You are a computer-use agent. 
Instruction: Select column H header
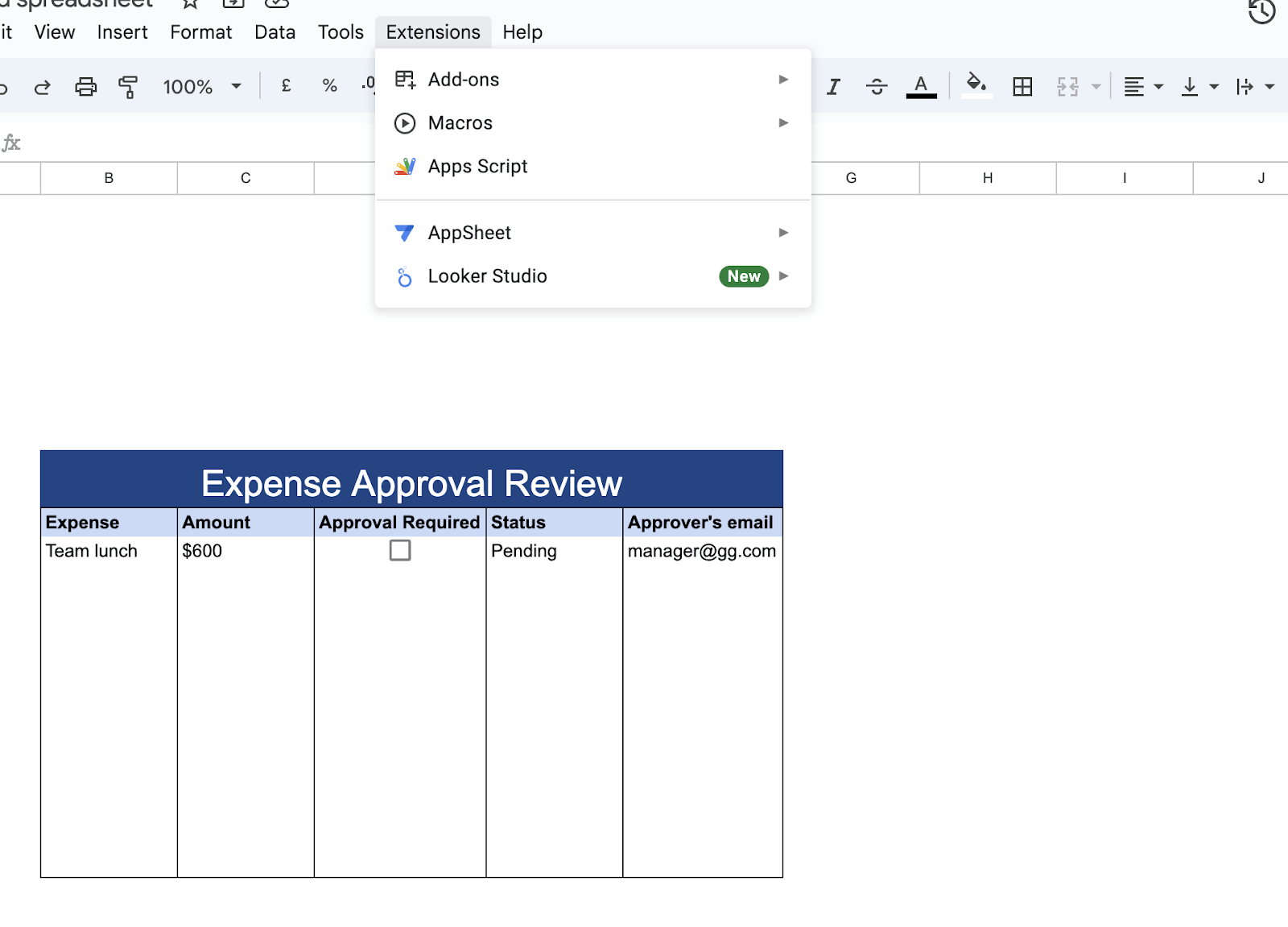pos(986,178)
